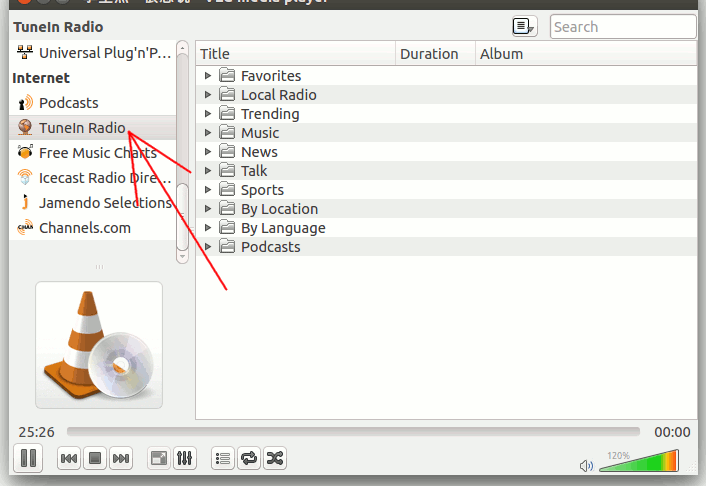Change playlist view mode button

tap(525, 27)
